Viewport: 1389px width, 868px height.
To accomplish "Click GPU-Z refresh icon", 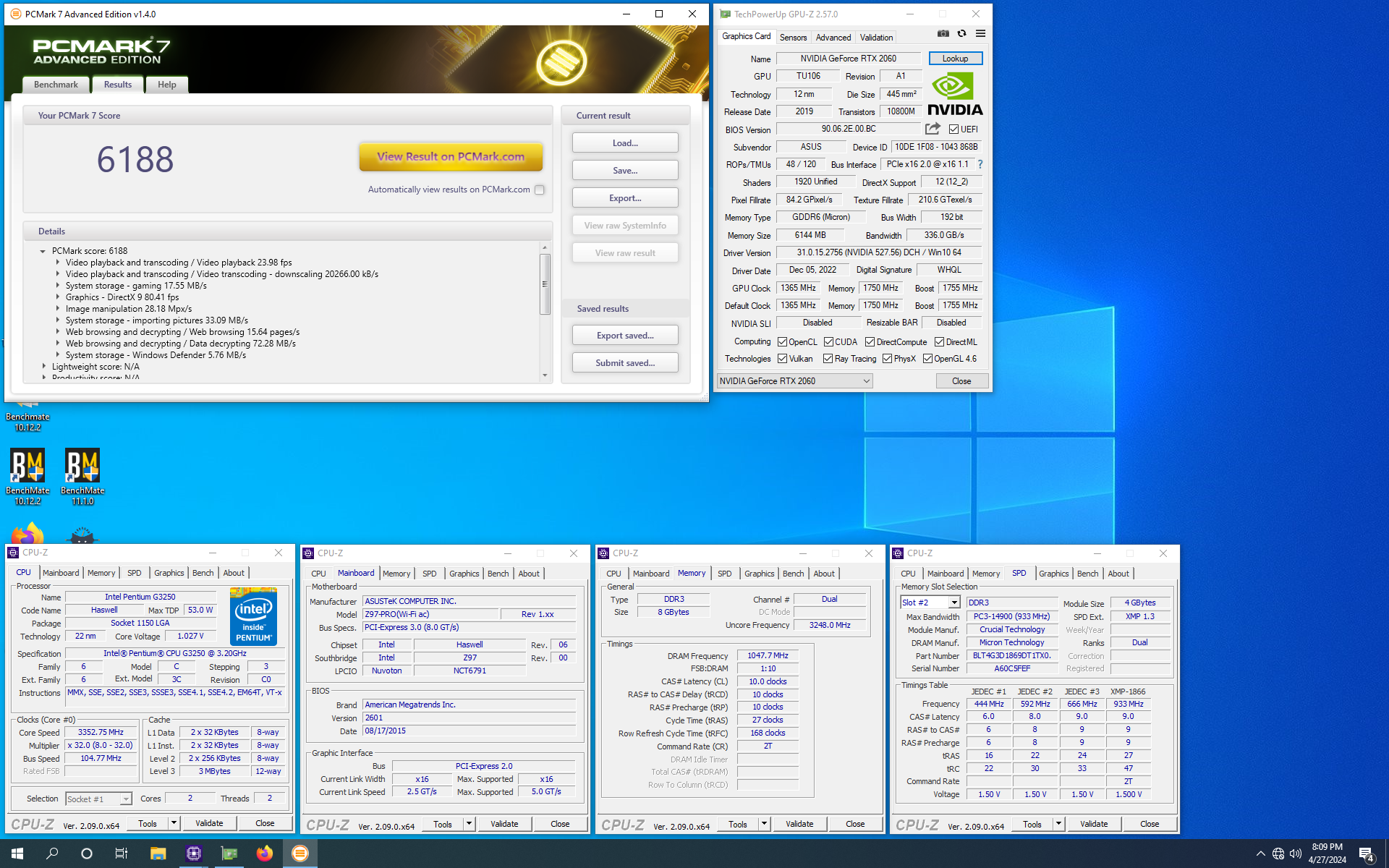I will (961, 33).
